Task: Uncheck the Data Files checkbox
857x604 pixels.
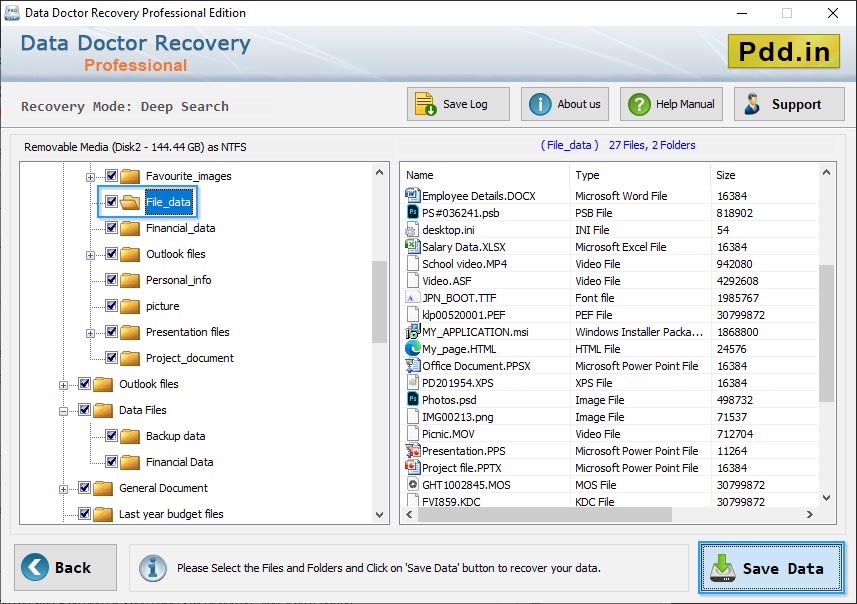Action: click(84, 409)
